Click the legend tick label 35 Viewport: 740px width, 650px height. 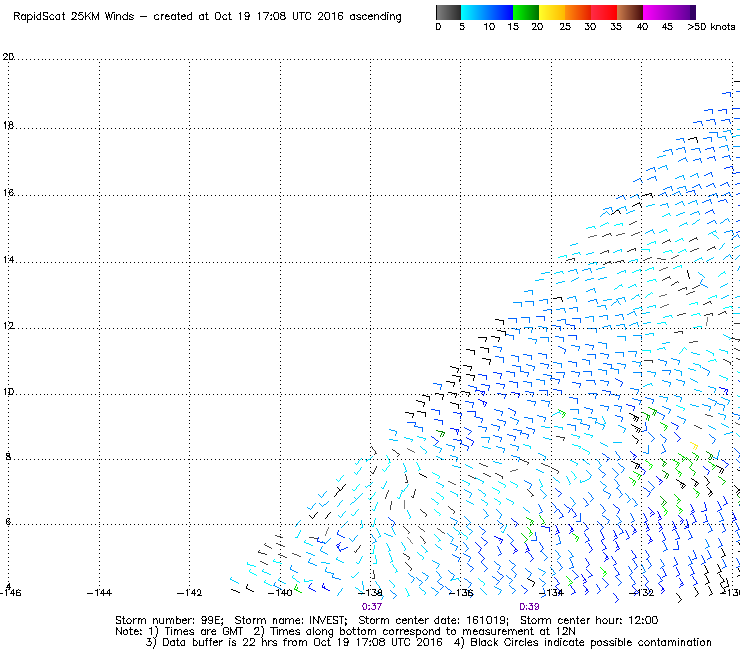(x=616, y=27)
